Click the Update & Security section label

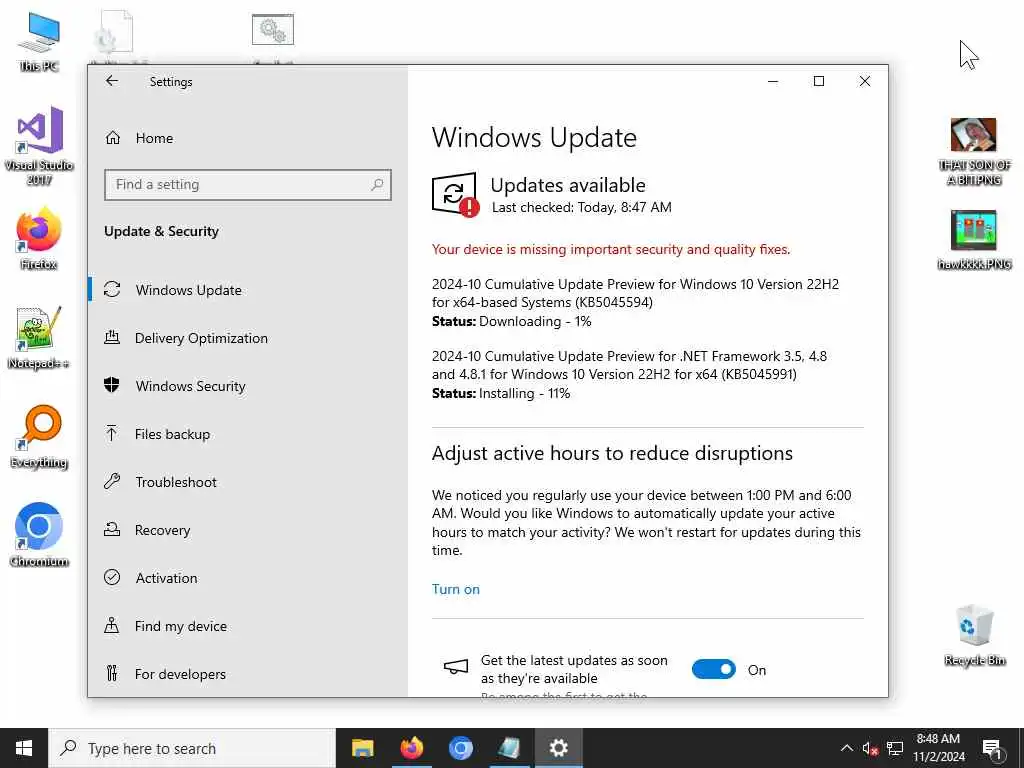[x=161, y=231]
